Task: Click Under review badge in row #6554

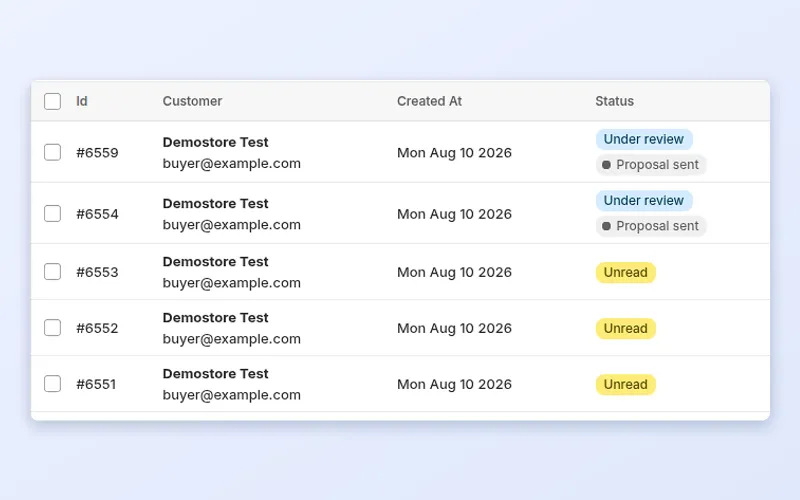Action: click(644, 201)
